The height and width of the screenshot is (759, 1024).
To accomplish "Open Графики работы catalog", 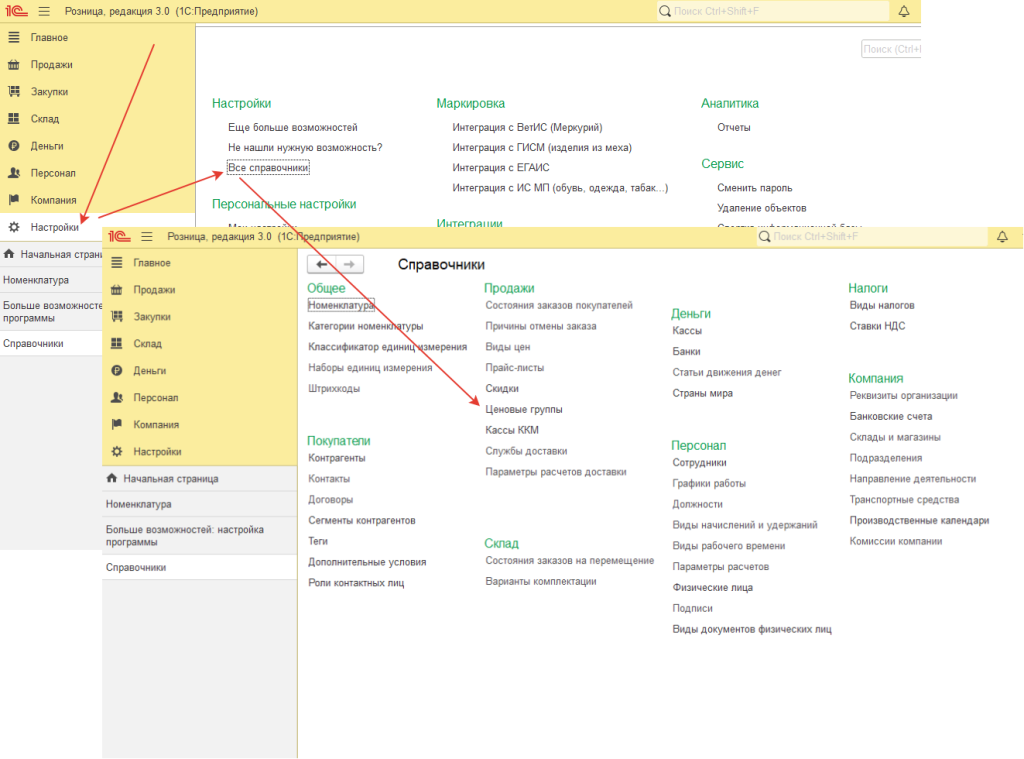I will [x=709, y=483].
